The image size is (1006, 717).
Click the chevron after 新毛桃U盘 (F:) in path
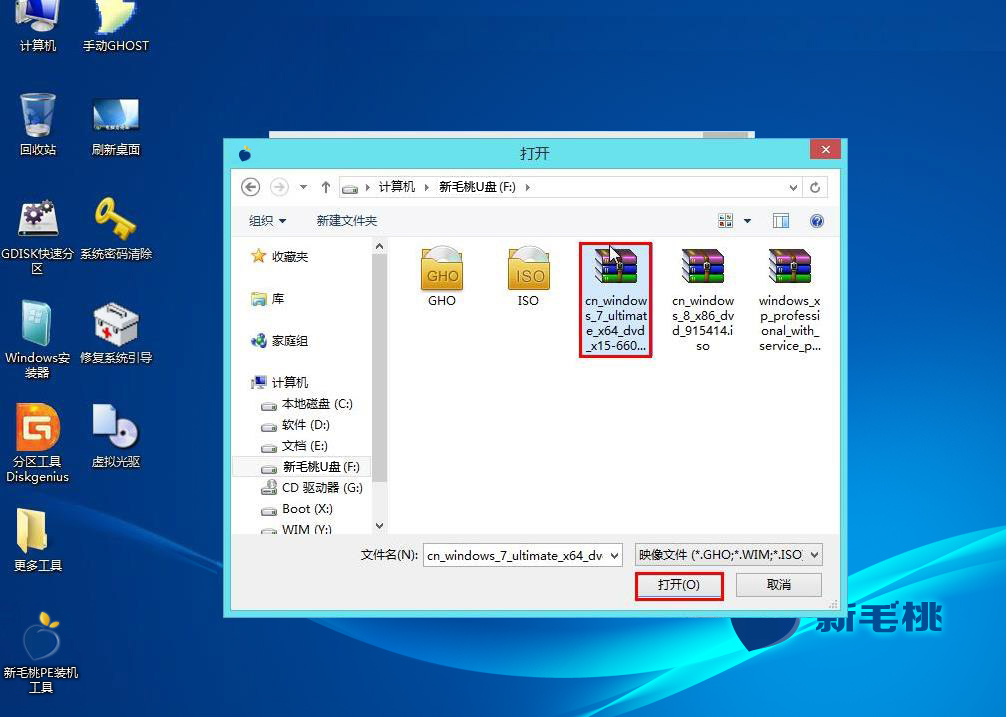click(x=528, y=187)
